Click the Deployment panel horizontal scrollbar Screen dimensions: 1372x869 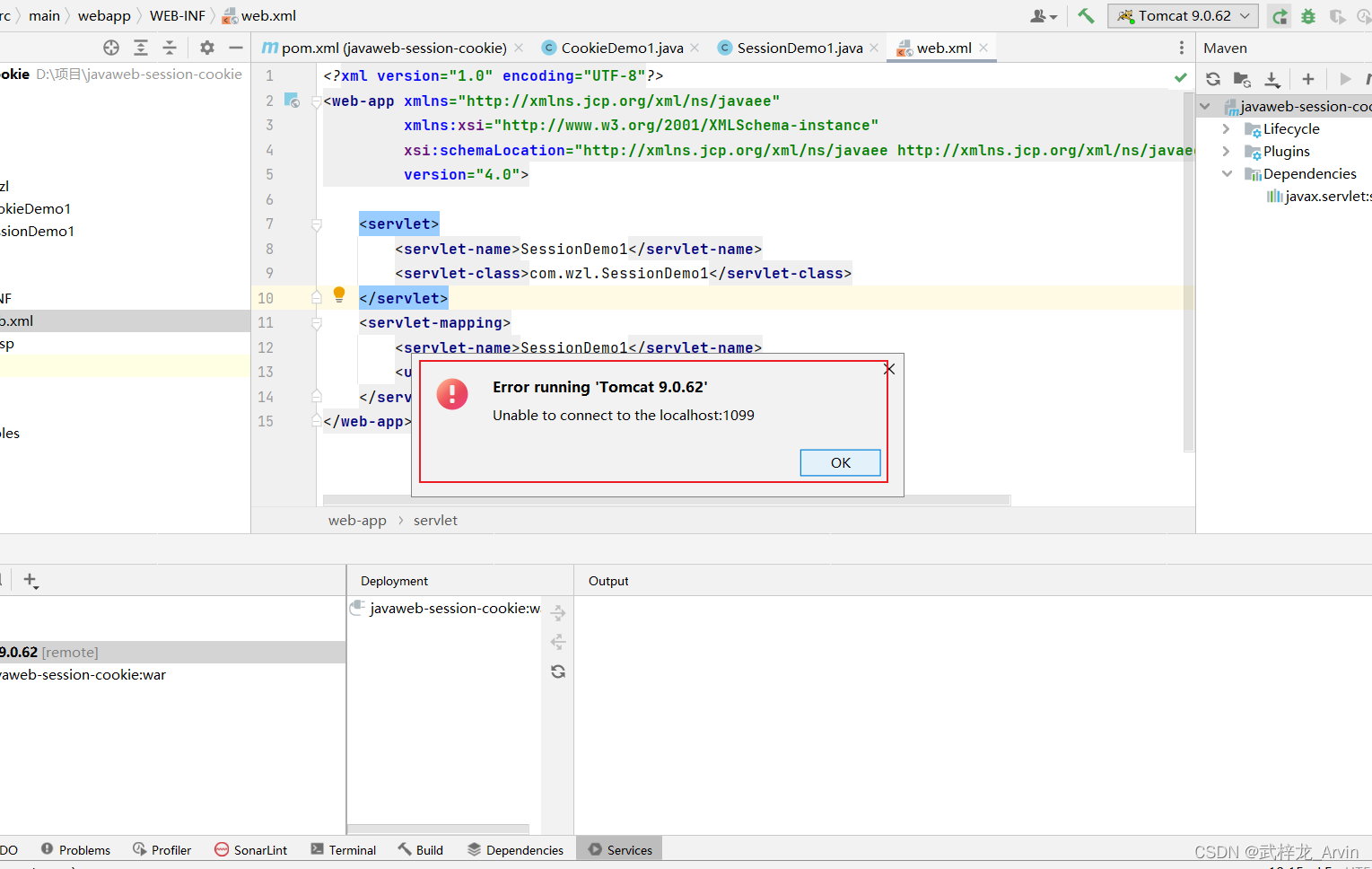point(438,829)
